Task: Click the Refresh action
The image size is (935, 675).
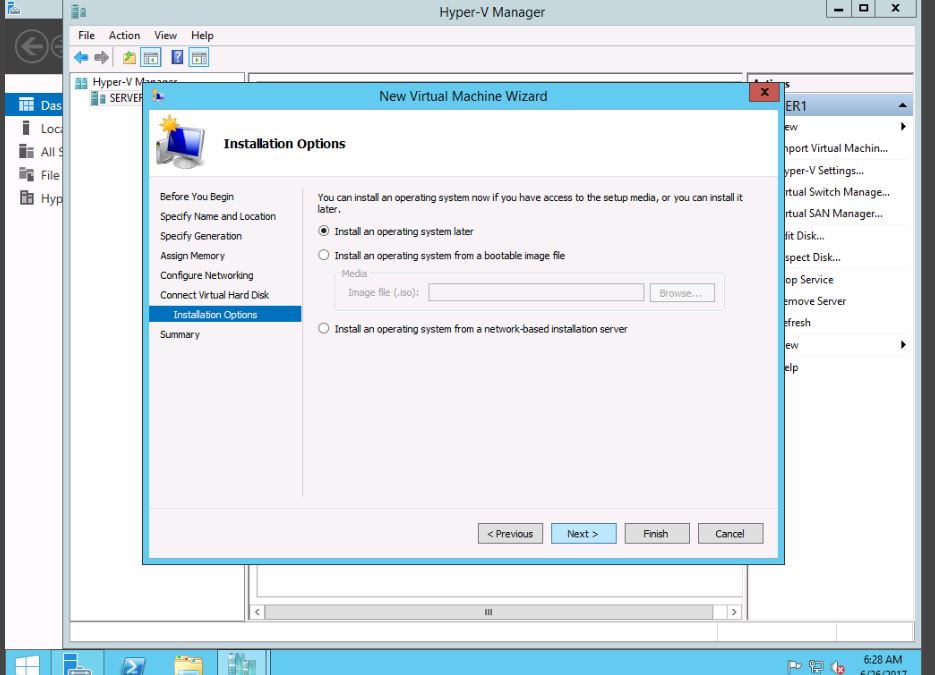Action: [797, 323]
